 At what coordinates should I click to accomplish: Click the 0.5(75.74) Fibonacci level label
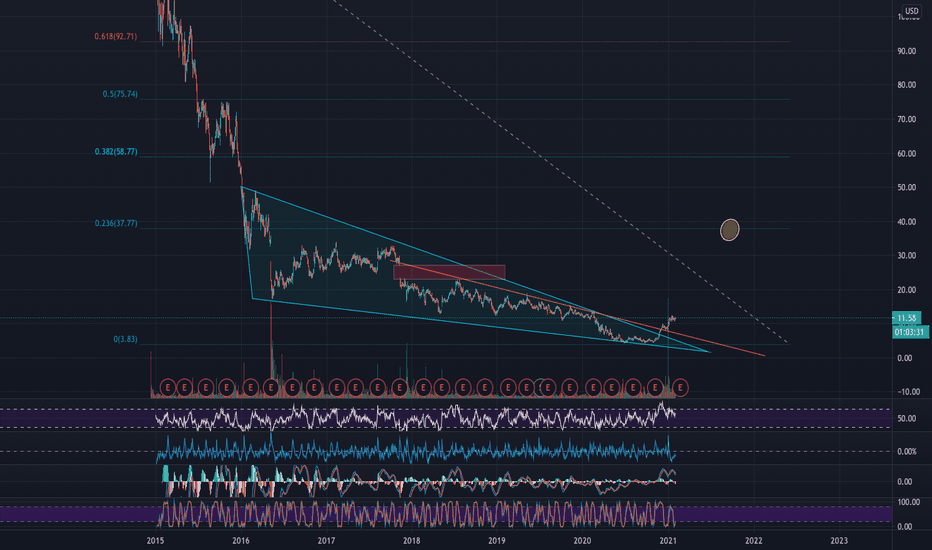pos(120,94)
